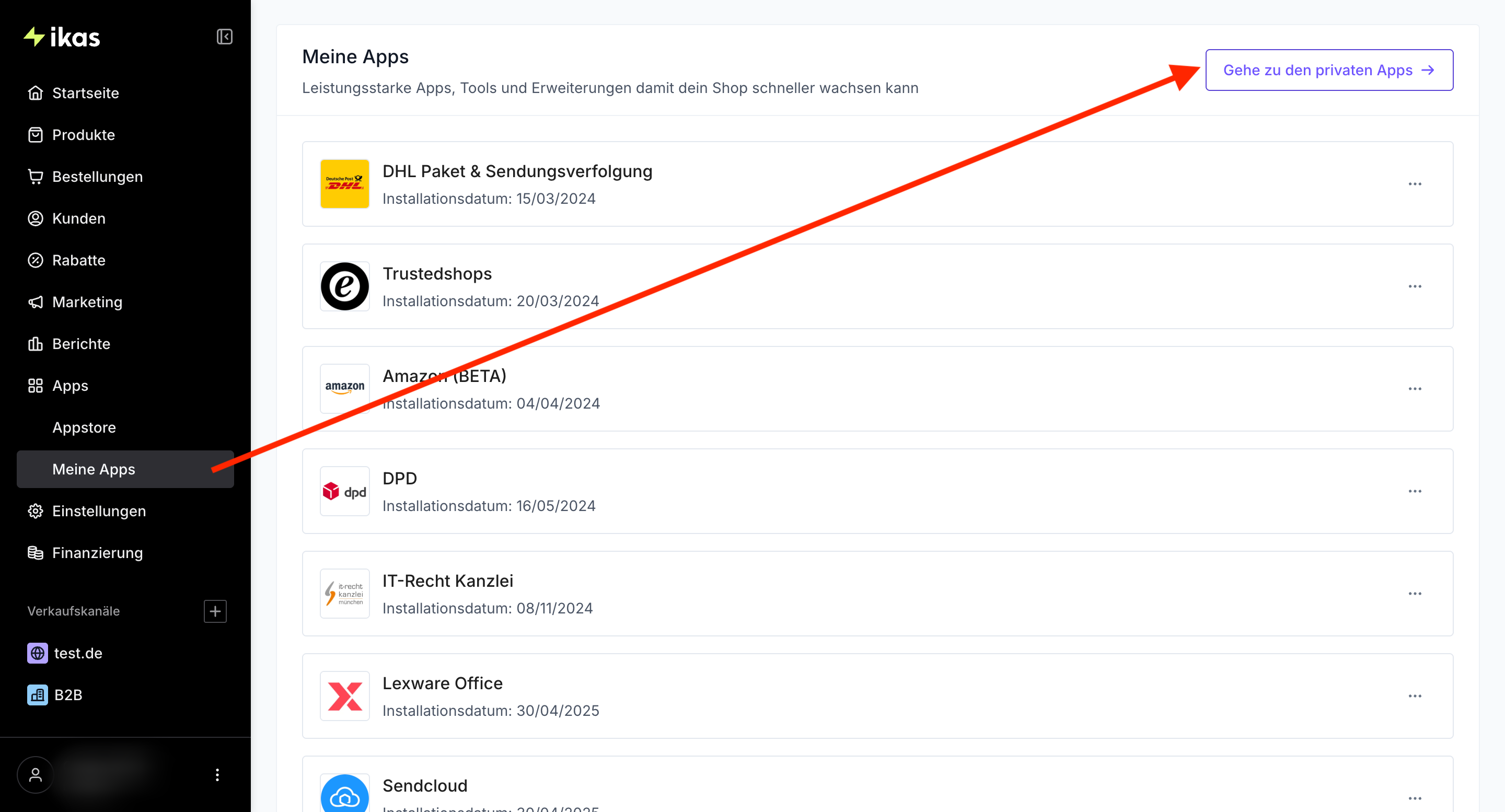Click the Finanzierung coins icon

pyautogui.click(x=36, y=553)
